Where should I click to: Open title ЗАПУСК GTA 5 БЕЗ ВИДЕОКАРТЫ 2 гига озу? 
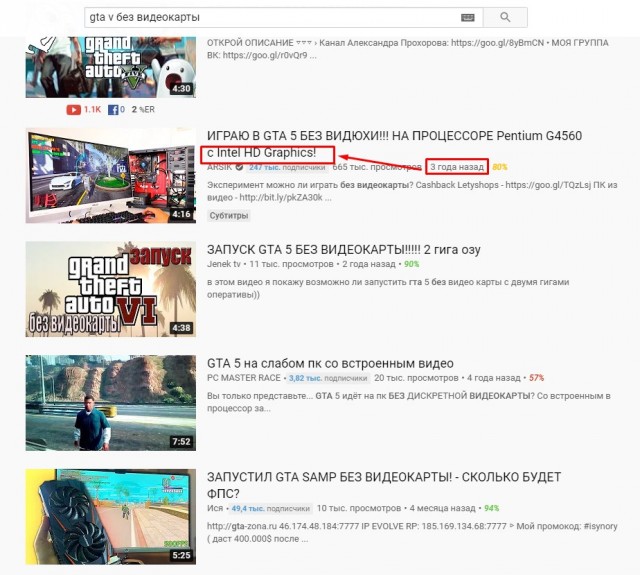(x=344, y=249)
